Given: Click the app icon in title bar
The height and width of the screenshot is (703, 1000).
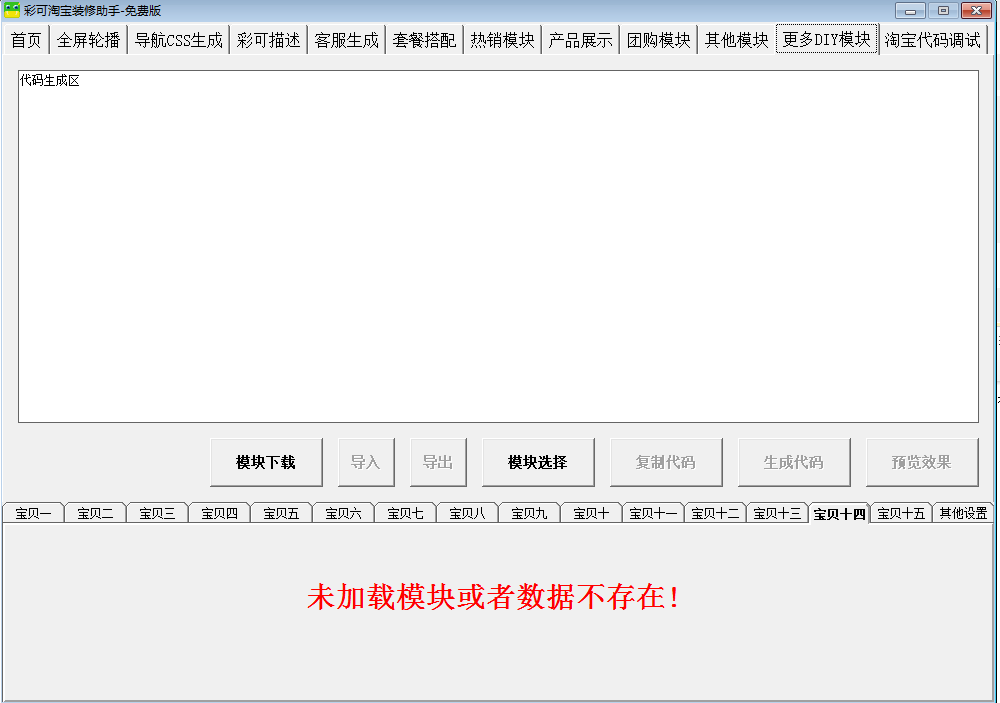Looking at the screenshot, I should [12, 10].
